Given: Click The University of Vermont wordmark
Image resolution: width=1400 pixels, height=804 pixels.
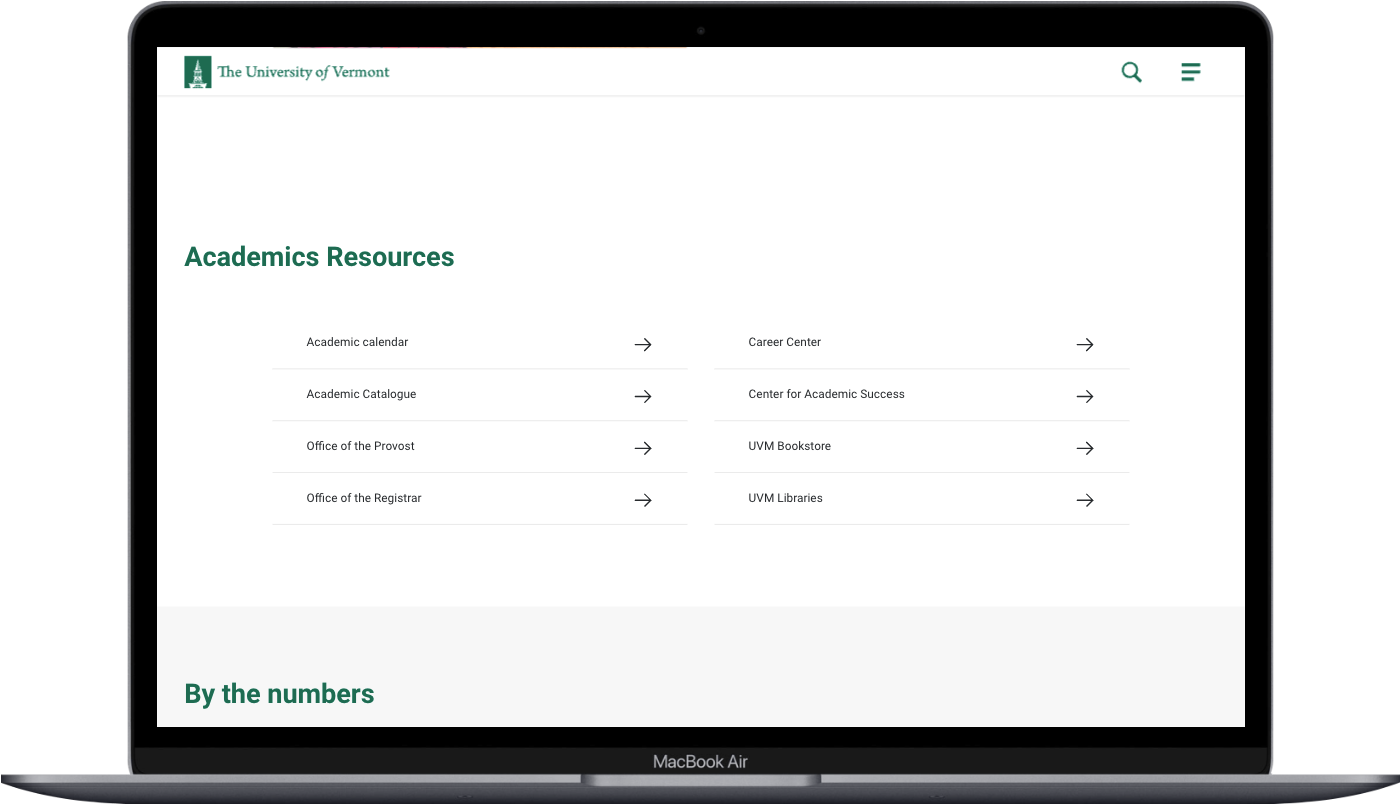Looking at the screenshot, I should point(304,72).
